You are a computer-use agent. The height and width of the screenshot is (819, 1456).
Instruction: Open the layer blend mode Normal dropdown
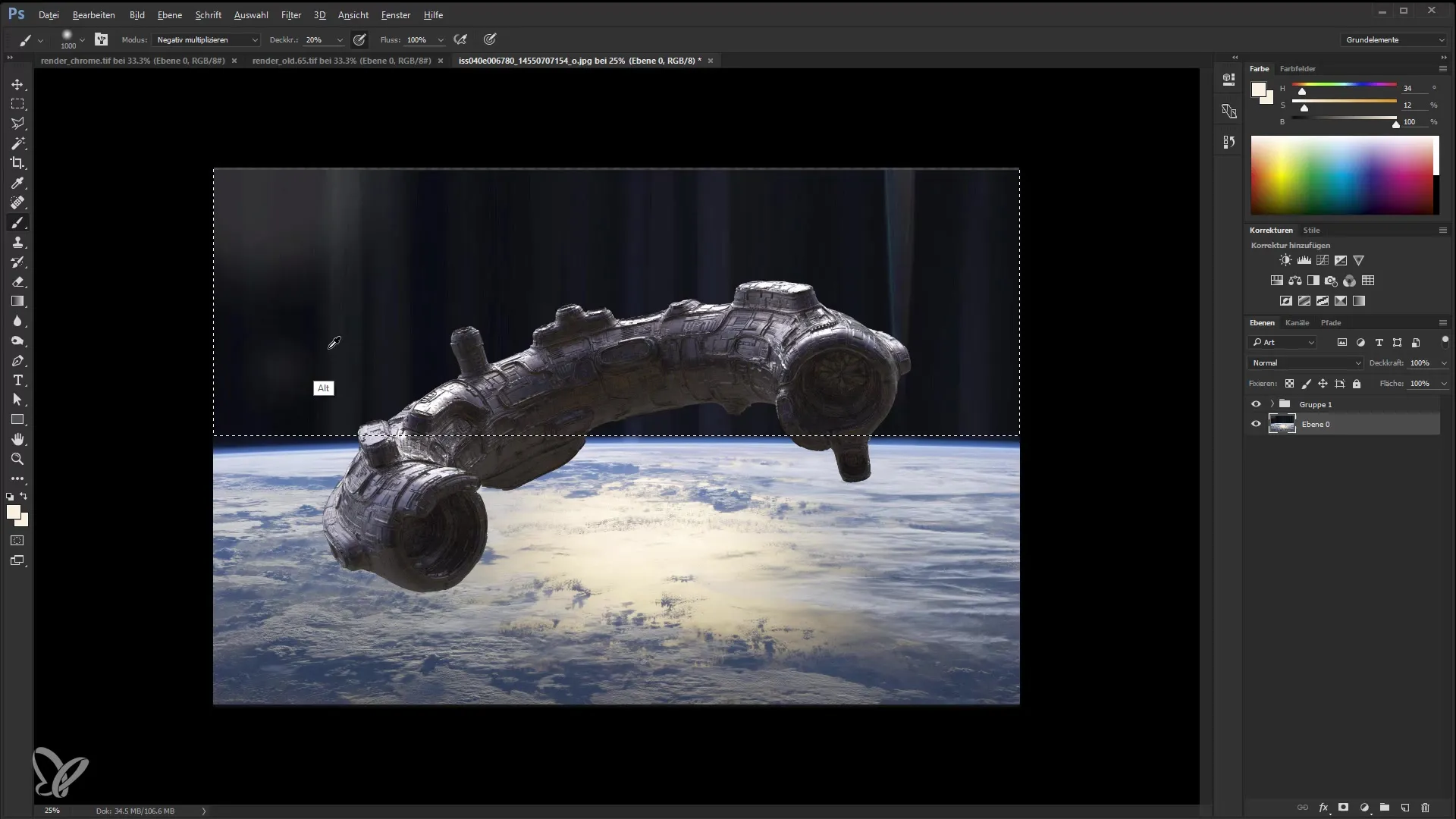tap(1305, 363)
